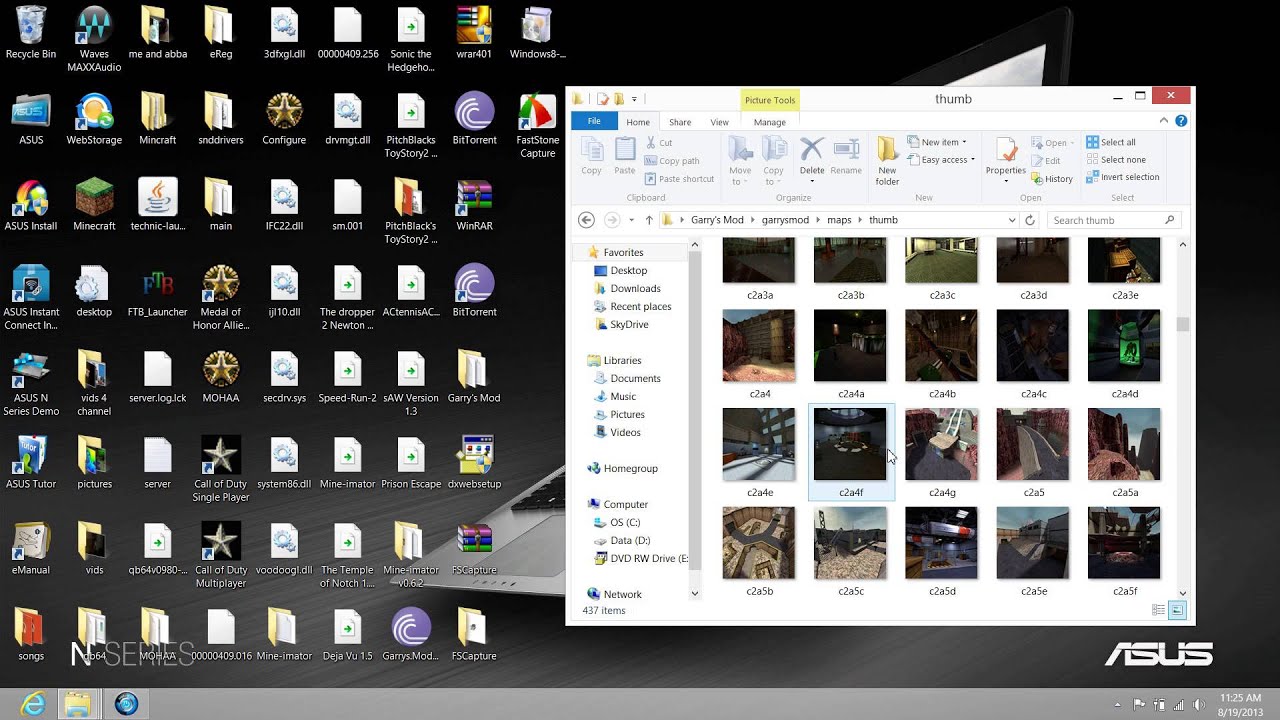Image resolution: width=1280 pixels, height=720 pixels.
Task: Collapse the ribbon using the chevron
Action: (1164, 121)
